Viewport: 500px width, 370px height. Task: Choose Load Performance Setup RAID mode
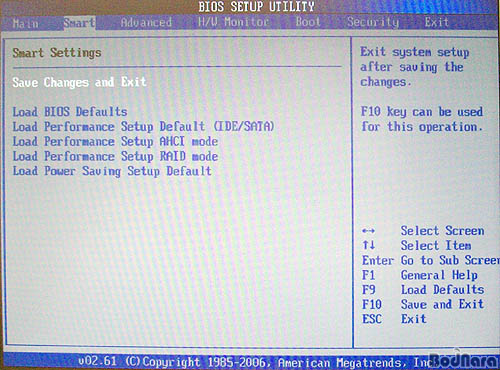pyautogui.click(x=115, y=156)
